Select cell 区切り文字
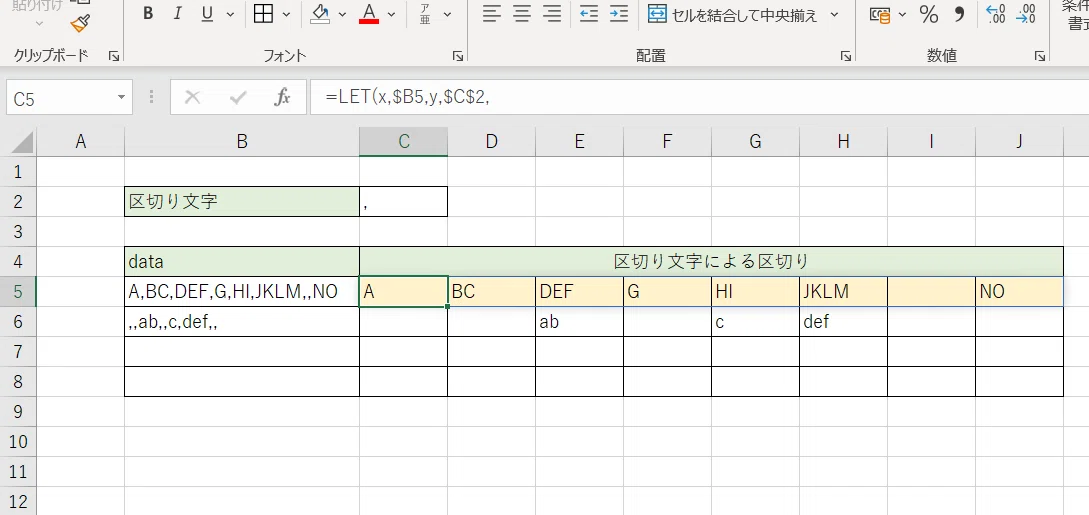Viewport: 1089px width, 515px height. click(242, 201)
